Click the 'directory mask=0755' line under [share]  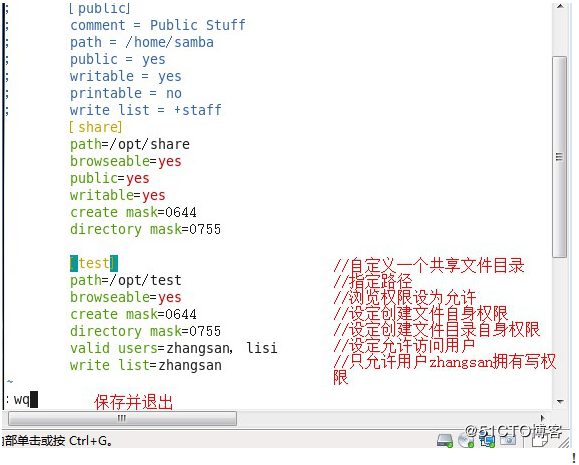tap(145, 229)
